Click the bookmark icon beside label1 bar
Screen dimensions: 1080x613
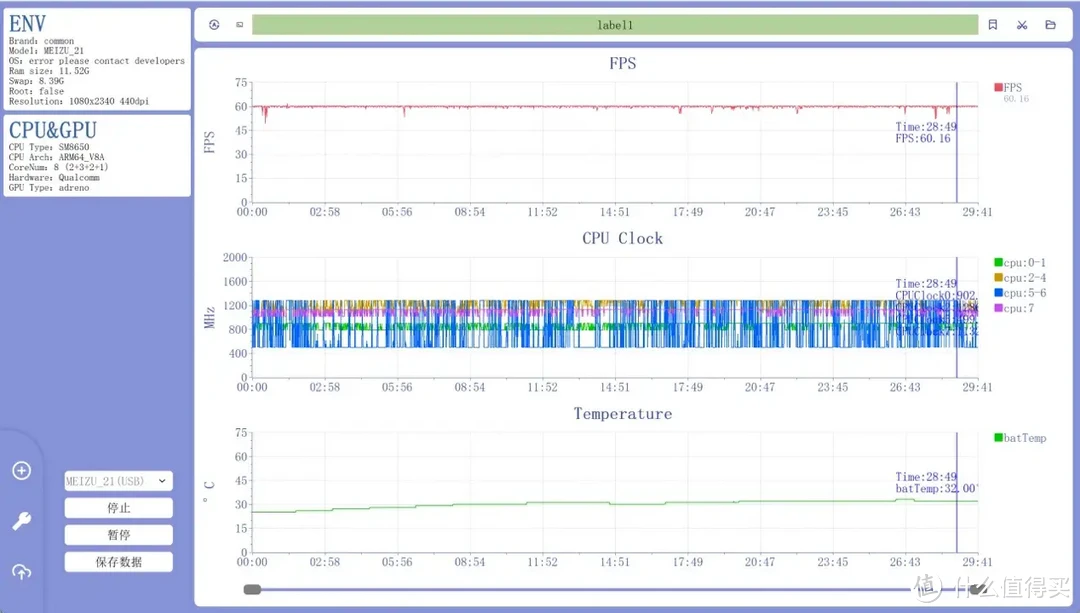(x=992, y=25)
